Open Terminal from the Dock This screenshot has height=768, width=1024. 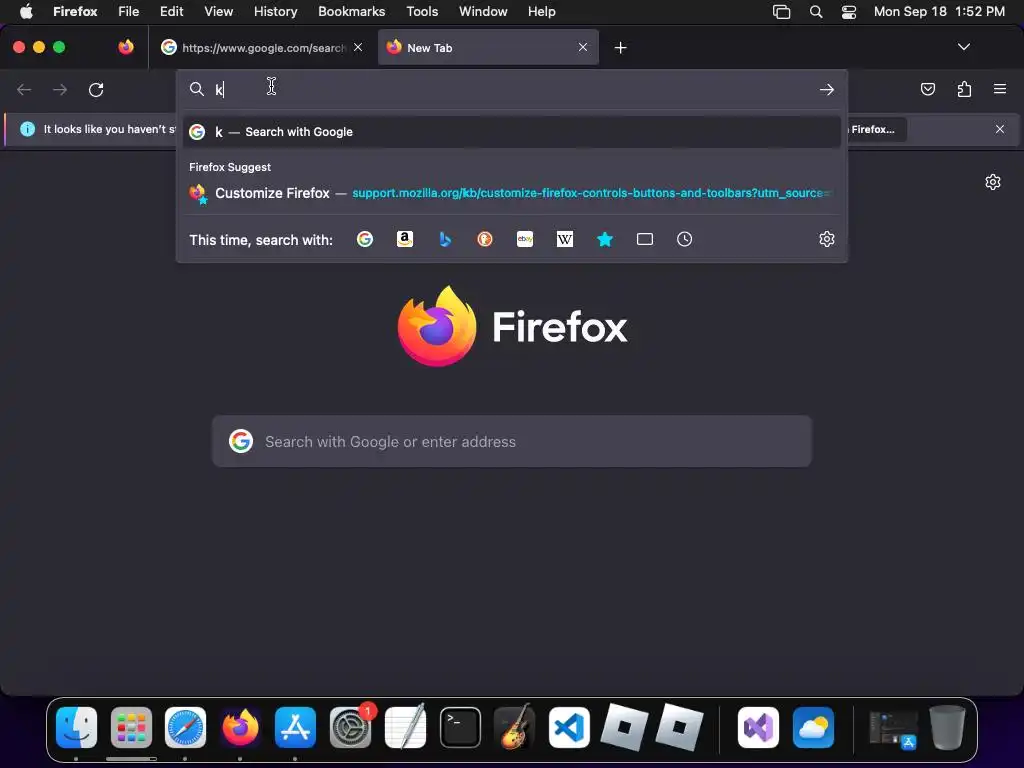(460, 728)
